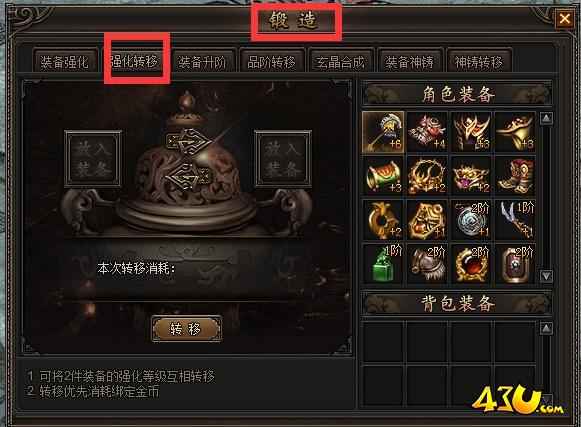Select the purple gem gold necklace +2

pyautogui.click(x=471, y=176)
